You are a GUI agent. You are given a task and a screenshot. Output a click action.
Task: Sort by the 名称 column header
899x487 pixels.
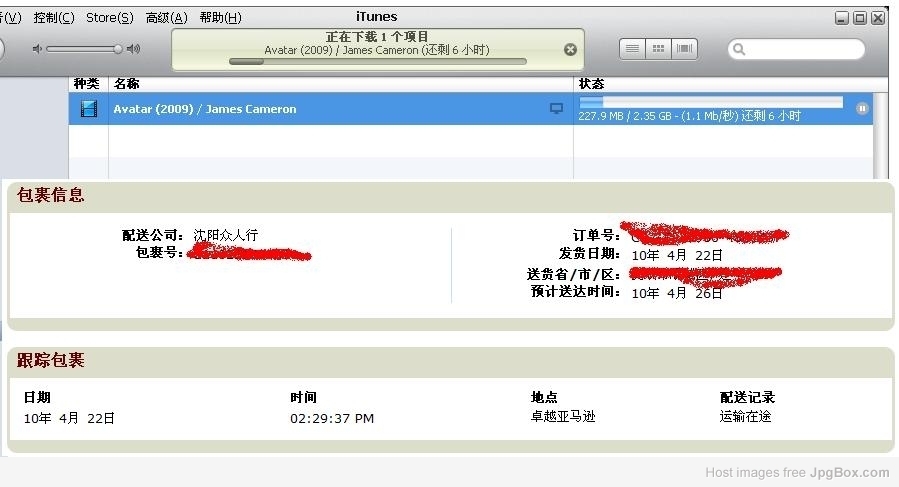(x=340, y=84)
